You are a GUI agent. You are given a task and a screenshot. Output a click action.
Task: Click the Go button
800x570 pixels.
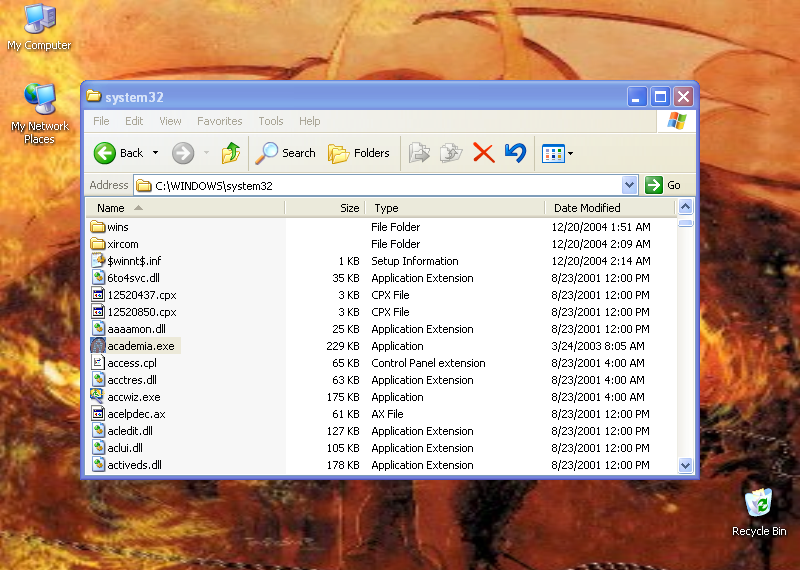663,185
